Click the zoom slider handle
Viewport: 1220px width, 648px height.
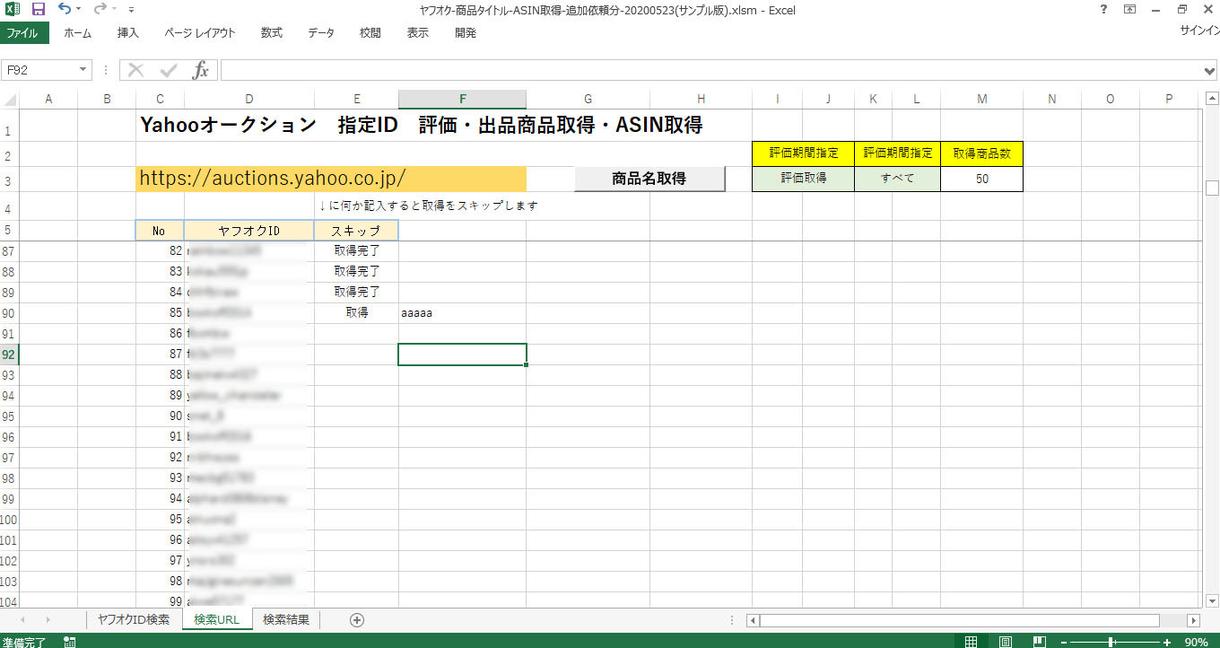click(x=1111, y=642)
